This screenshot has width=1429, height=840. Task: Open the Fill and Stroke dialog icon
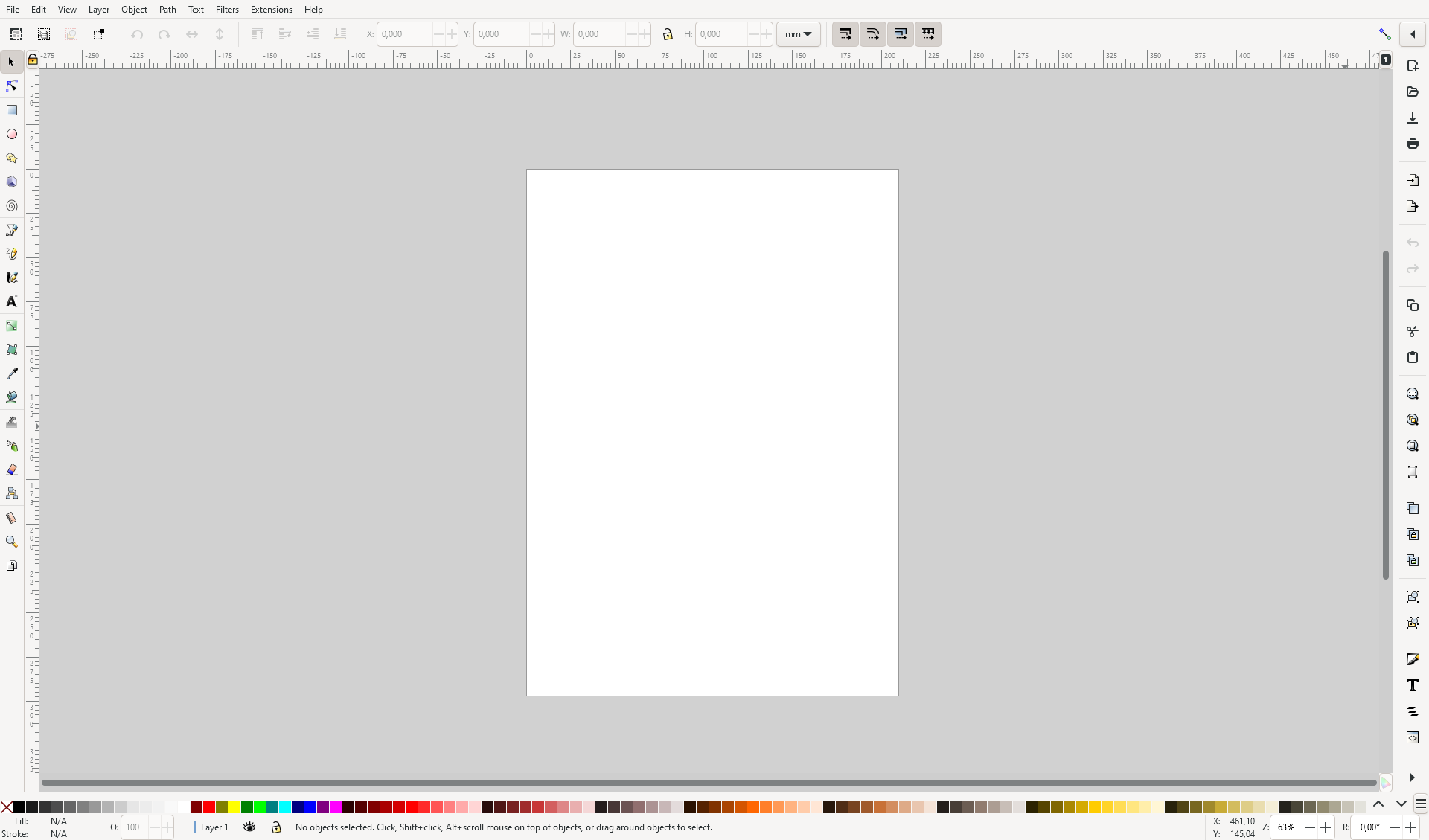pos(1412,659)
